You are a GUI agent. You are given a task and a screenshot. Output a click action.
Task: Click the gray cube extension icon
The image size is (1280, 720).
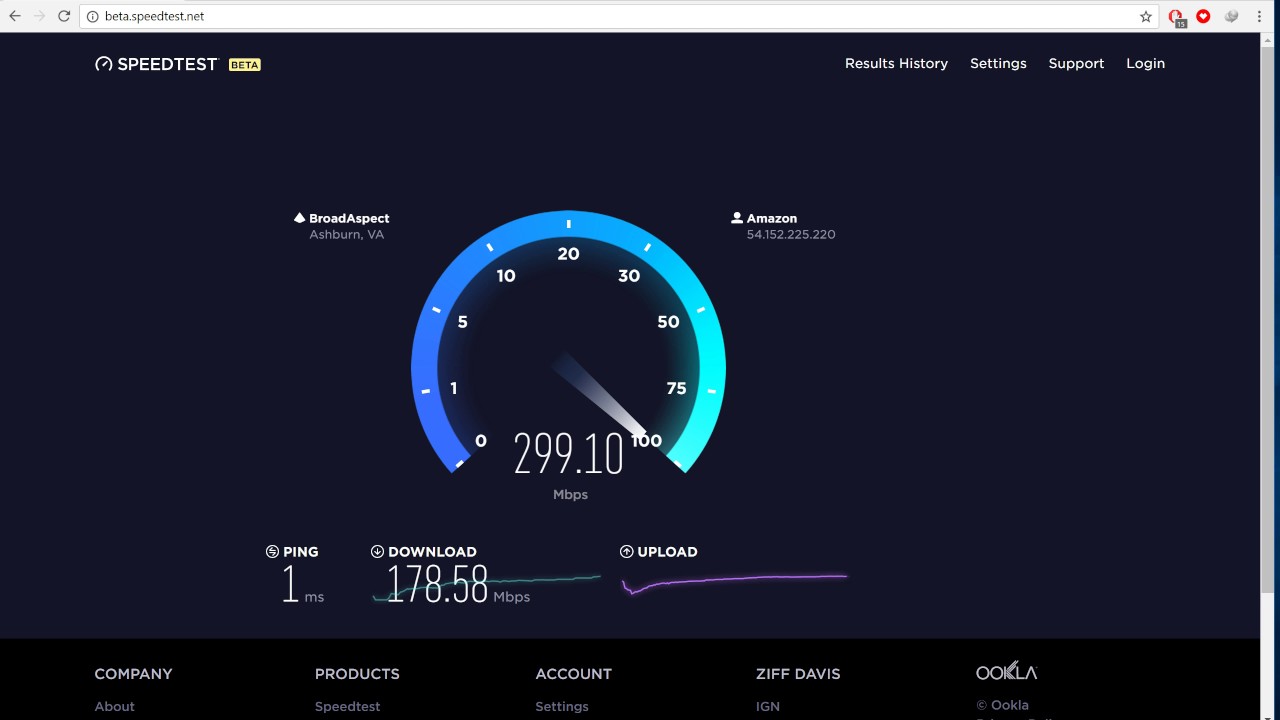[x=1232, y=16]
